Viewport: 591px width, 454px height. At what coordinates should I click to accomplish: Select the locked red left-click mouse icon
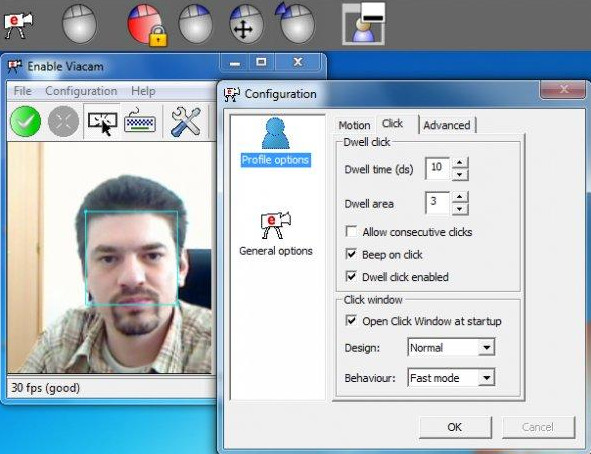click(147, 25)
